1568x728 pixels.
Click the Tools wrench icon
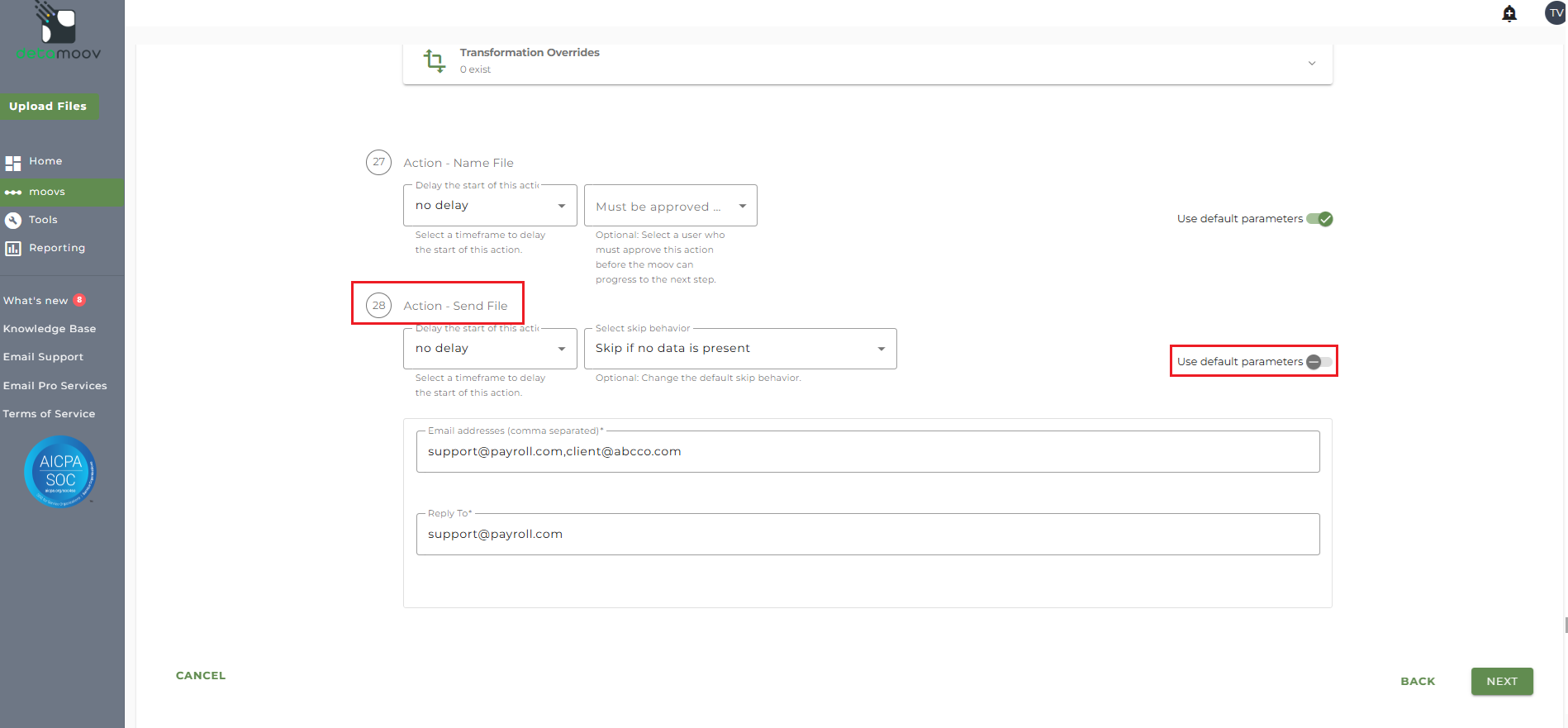(x=13, y=221)
